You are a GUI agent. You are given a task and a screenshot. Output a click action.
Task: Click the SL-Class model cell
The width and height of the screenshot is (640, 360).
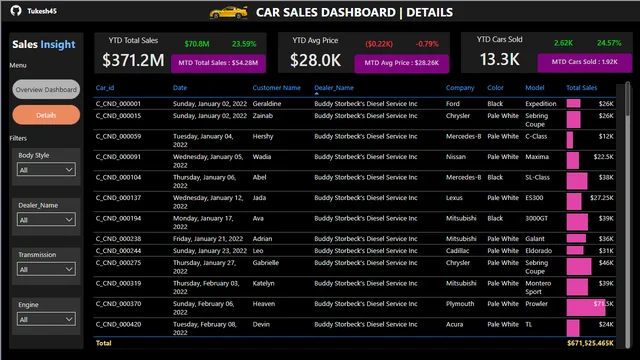point(538,177)
